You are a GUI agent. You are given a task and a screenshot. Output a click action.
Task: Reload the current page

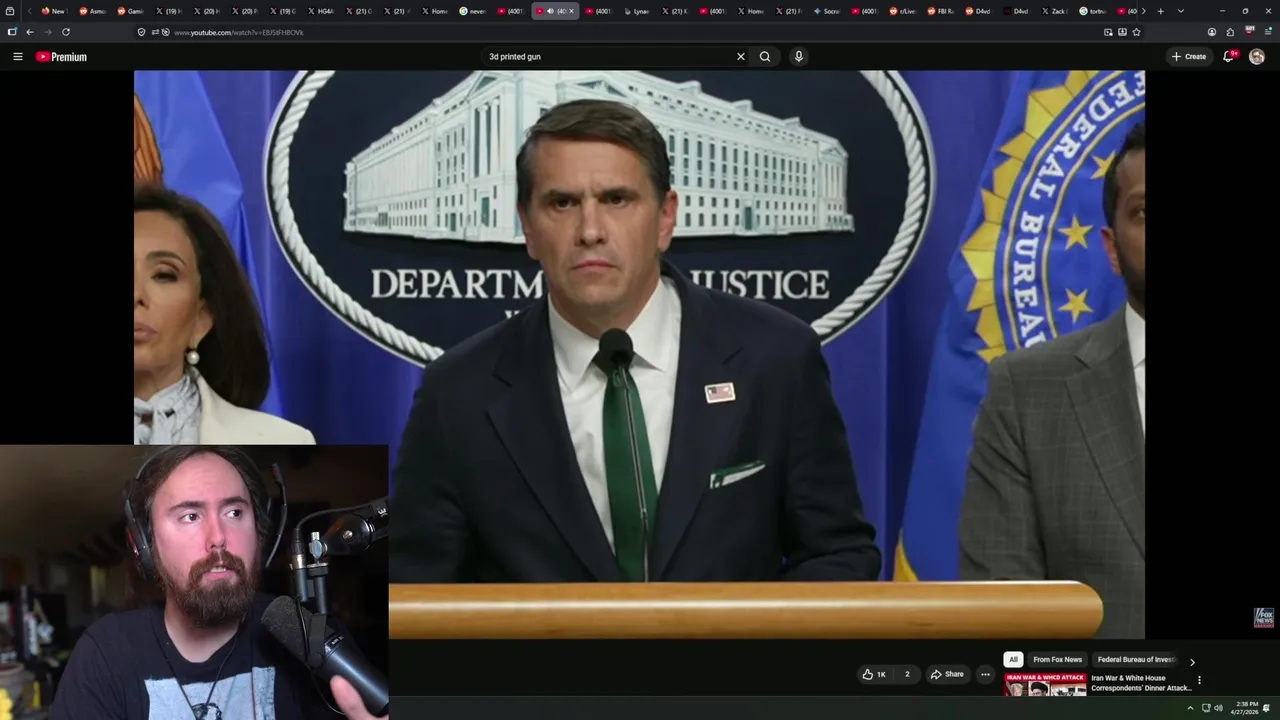[66, 32]
